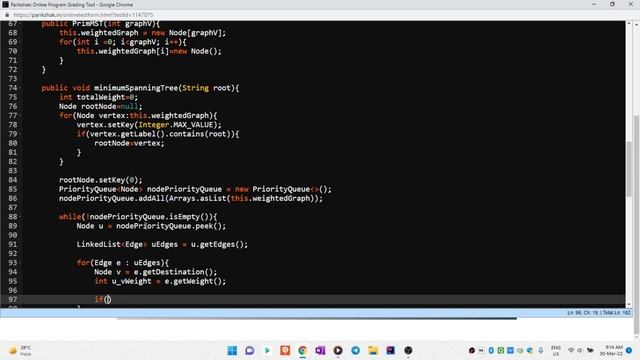Collapse the fold marker at line 77

click(x=20, y=116)
